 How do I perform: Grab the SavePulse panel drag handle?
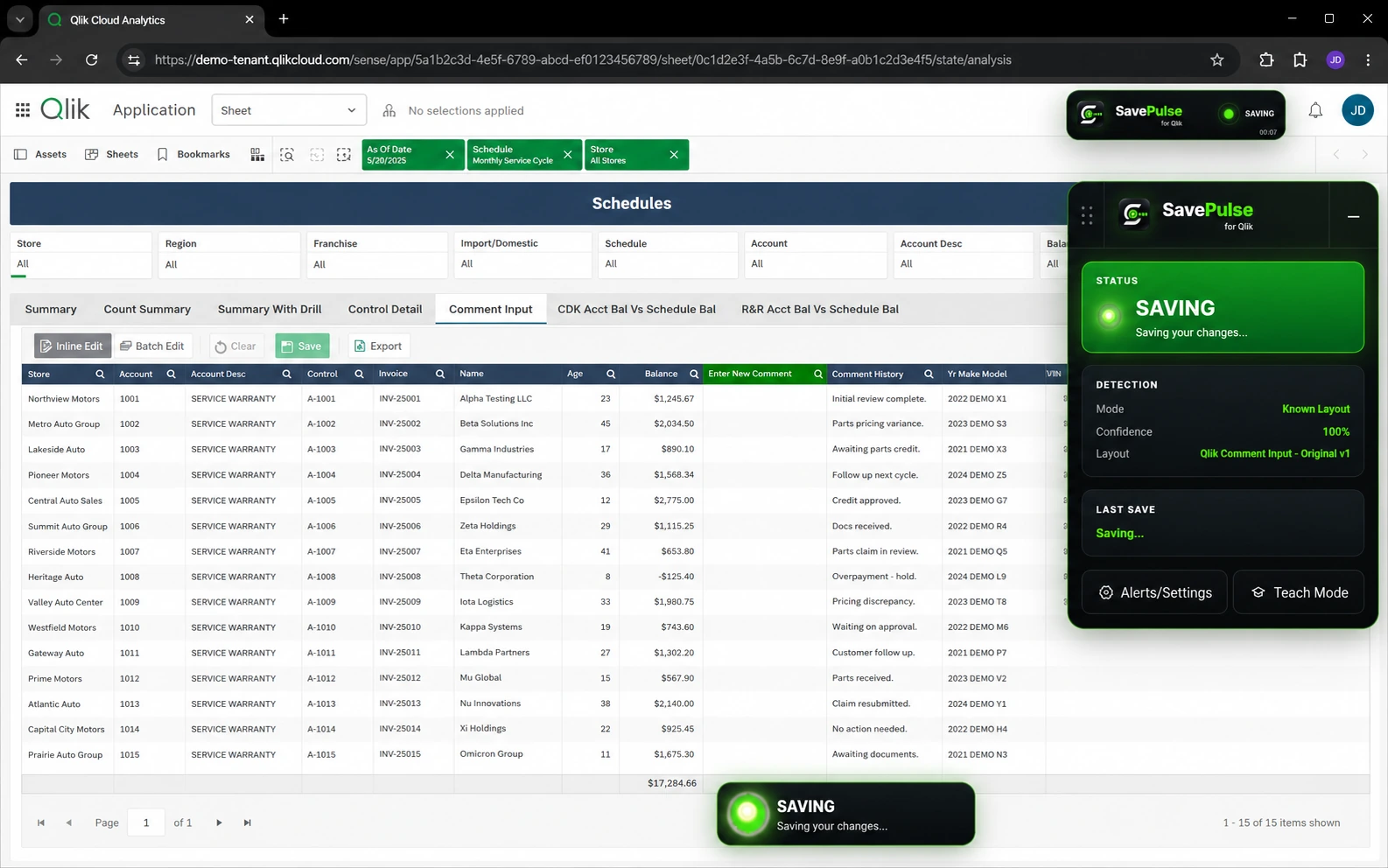[1086, 215]
